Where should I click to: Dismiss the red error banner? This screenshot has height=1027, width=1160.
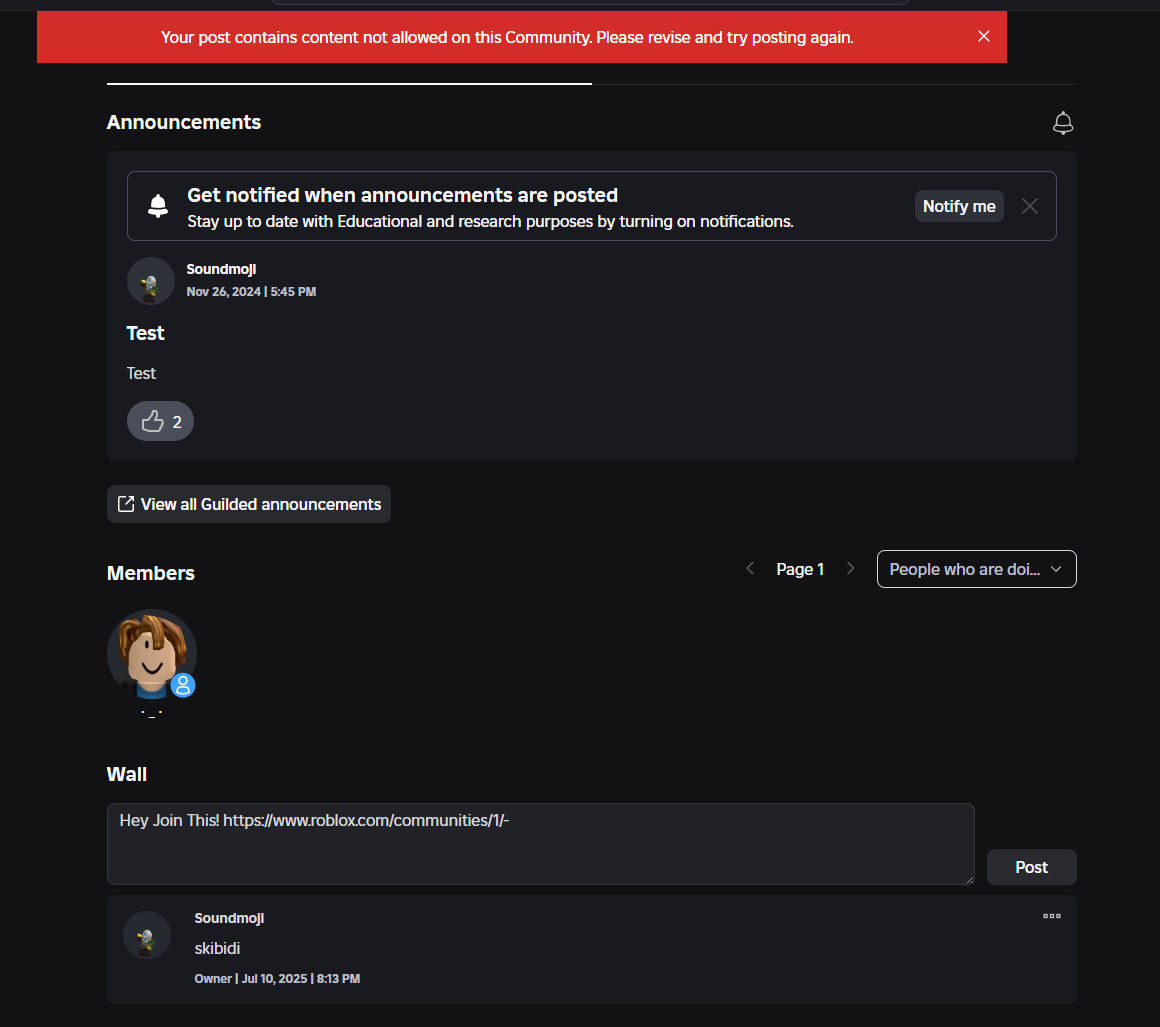(984, 37)
